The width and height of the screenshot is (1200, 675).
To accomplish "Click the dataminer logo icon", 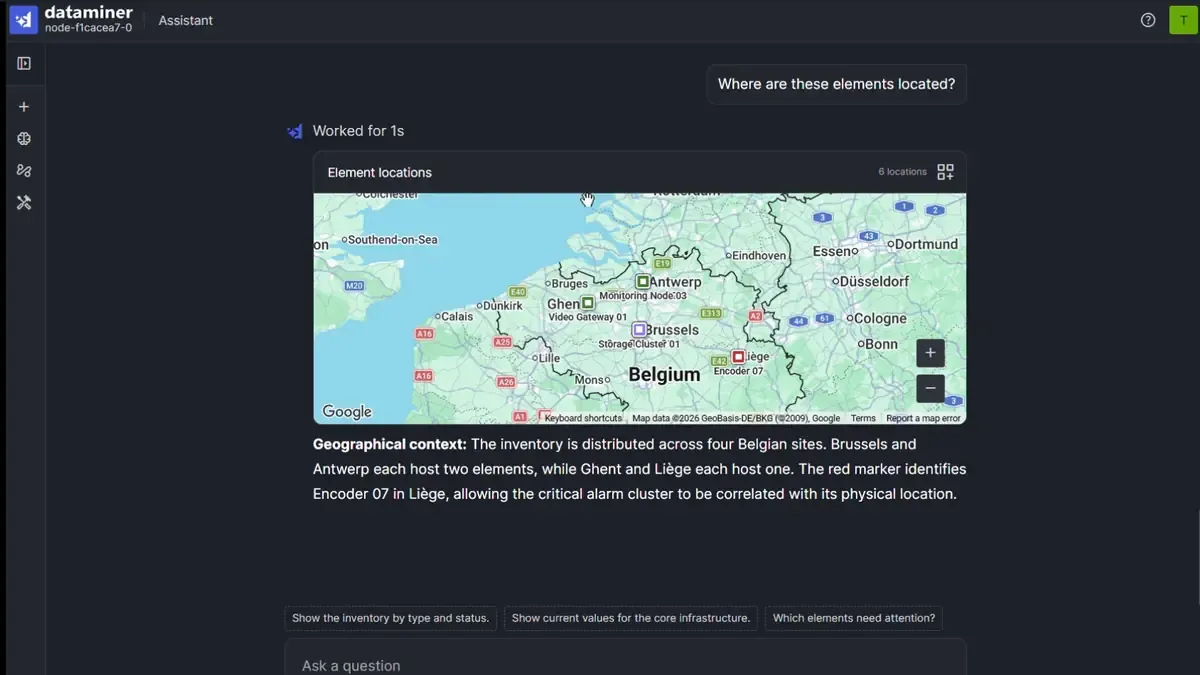I will (x=24, y=19).
